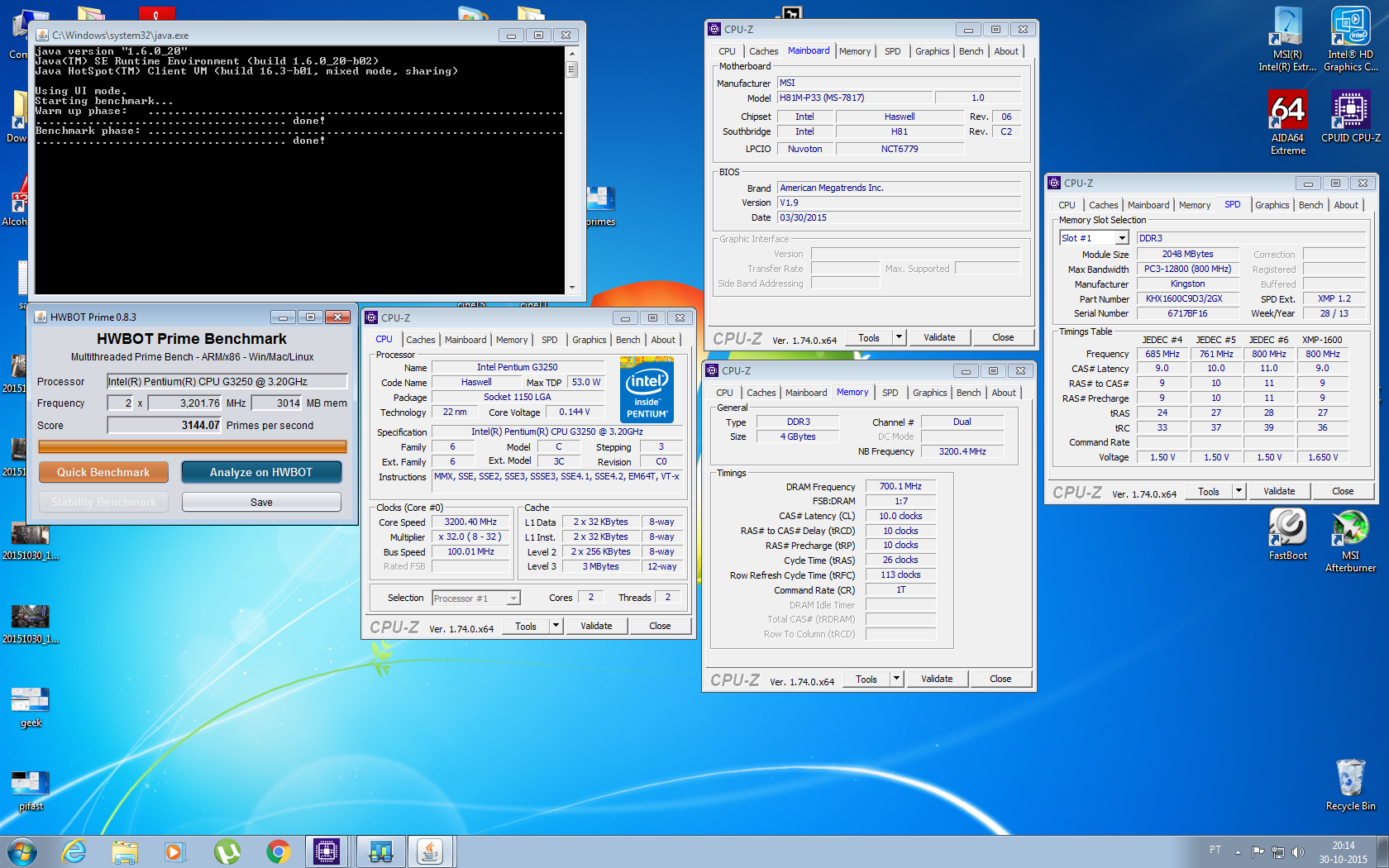Open the geek desktop shortcut

coord(31,707)
